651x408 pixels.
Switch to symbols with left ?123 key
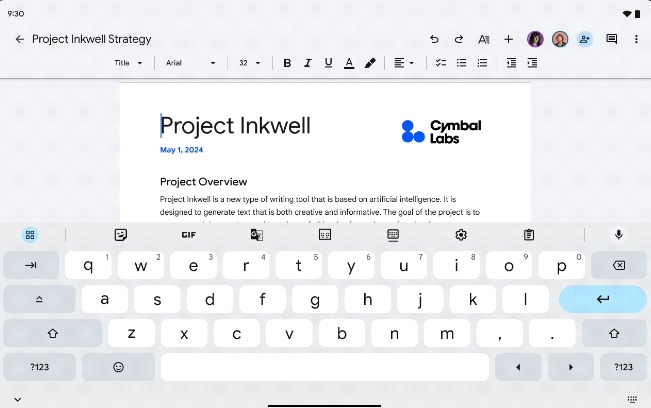pos(39,367)
